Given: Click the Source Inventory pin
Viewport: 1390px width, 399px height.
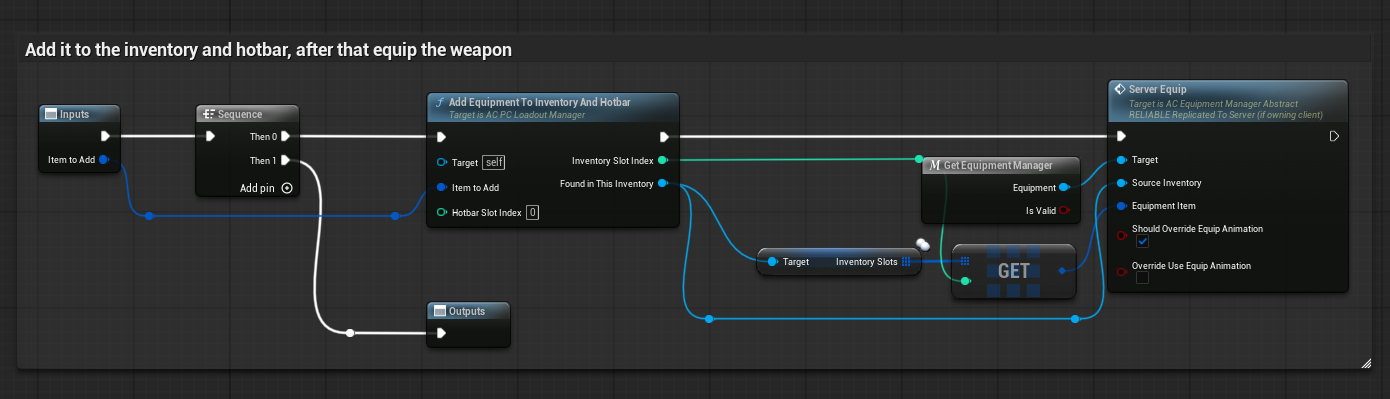Looking at the screenshot, I should pyautogui.click(x=1121, y=183).
